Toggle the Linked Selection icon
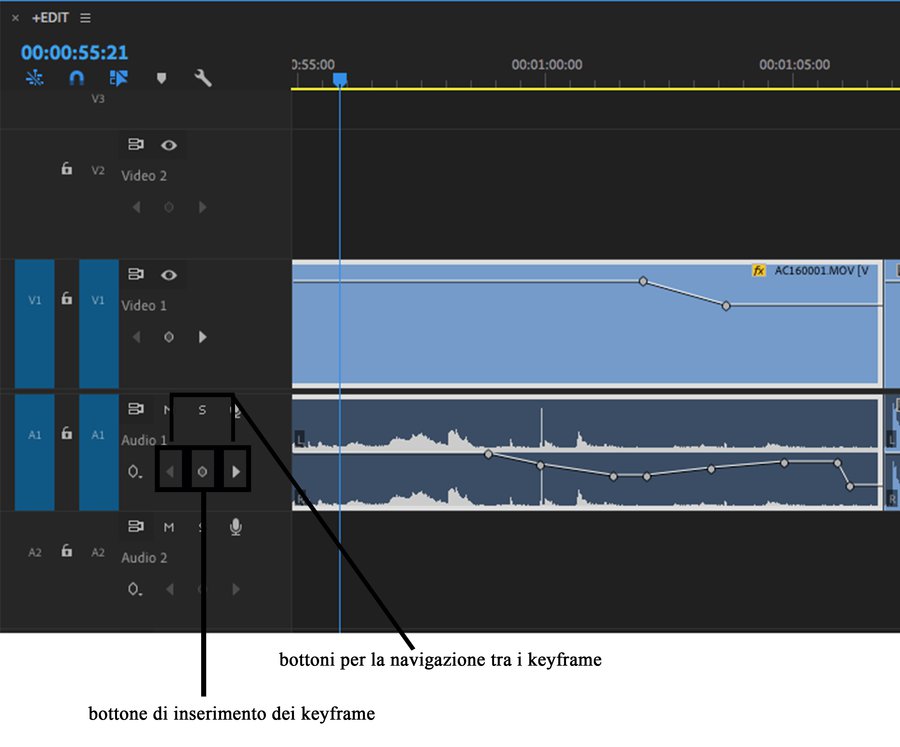 click(119, 78)
